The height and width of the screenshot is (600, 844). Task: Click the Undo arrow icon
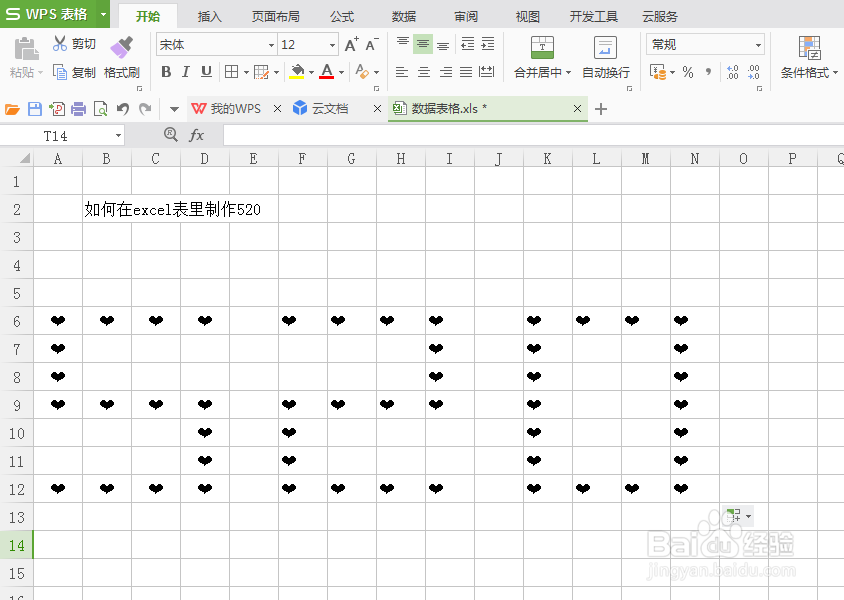[x=121, y=108]
